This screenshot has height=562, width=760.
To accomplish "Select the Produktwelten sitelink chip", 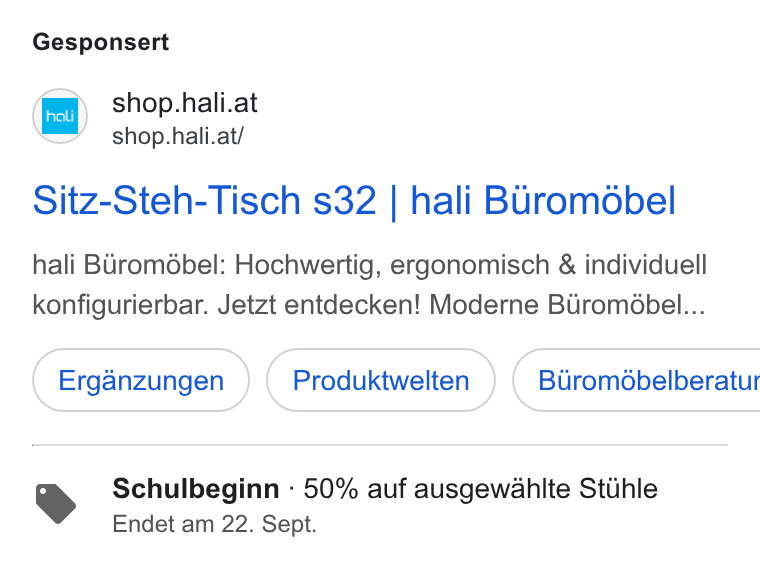I will (381, 380).
